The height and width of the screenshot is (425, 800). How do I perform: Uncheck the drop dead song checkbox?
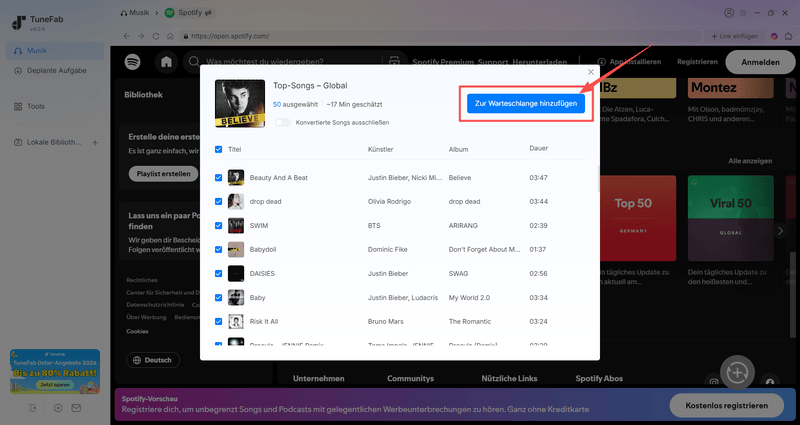coord(218,202)
